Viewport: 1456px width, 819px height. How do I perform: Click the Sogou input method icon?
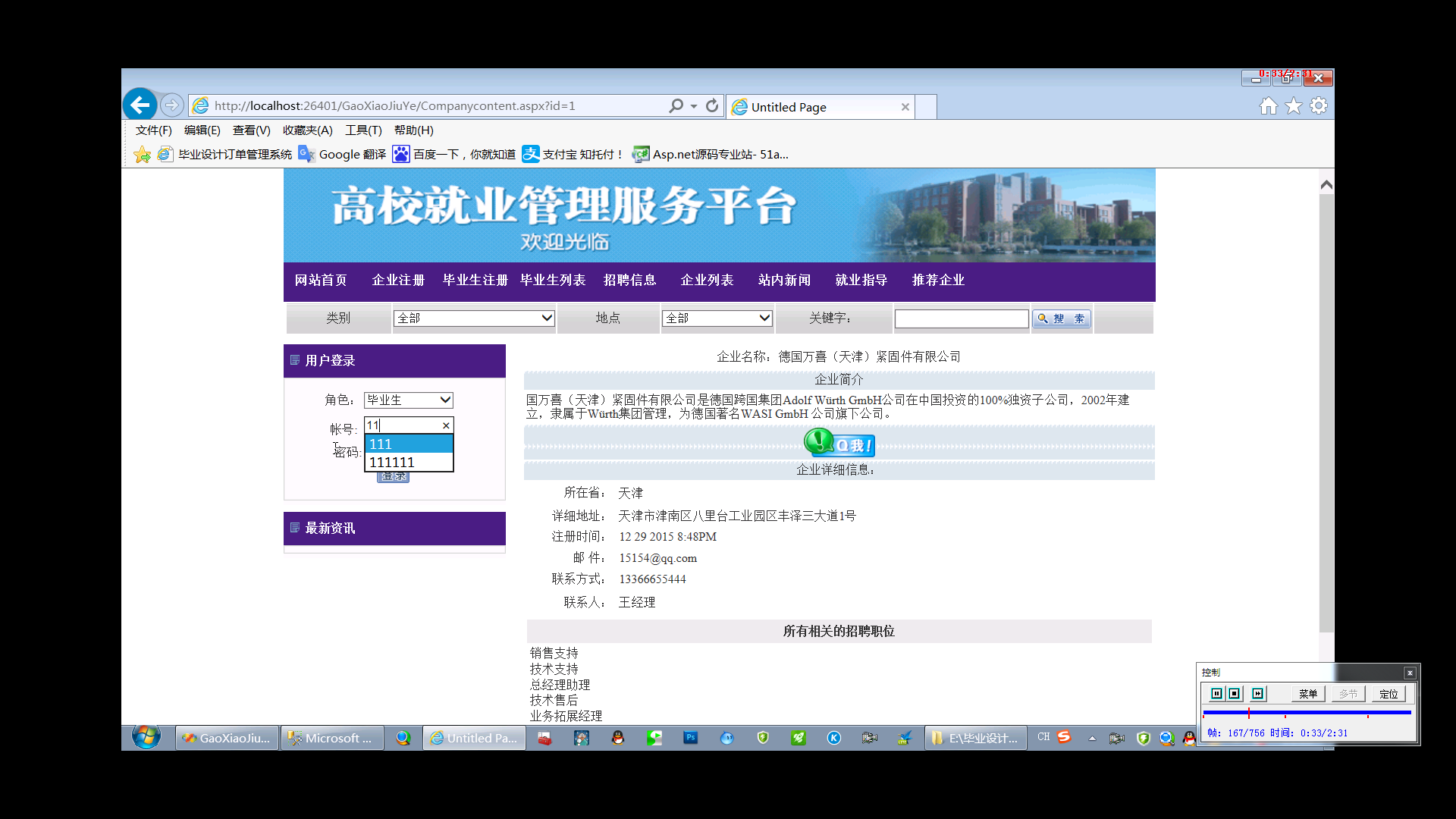coord(1064,737)
